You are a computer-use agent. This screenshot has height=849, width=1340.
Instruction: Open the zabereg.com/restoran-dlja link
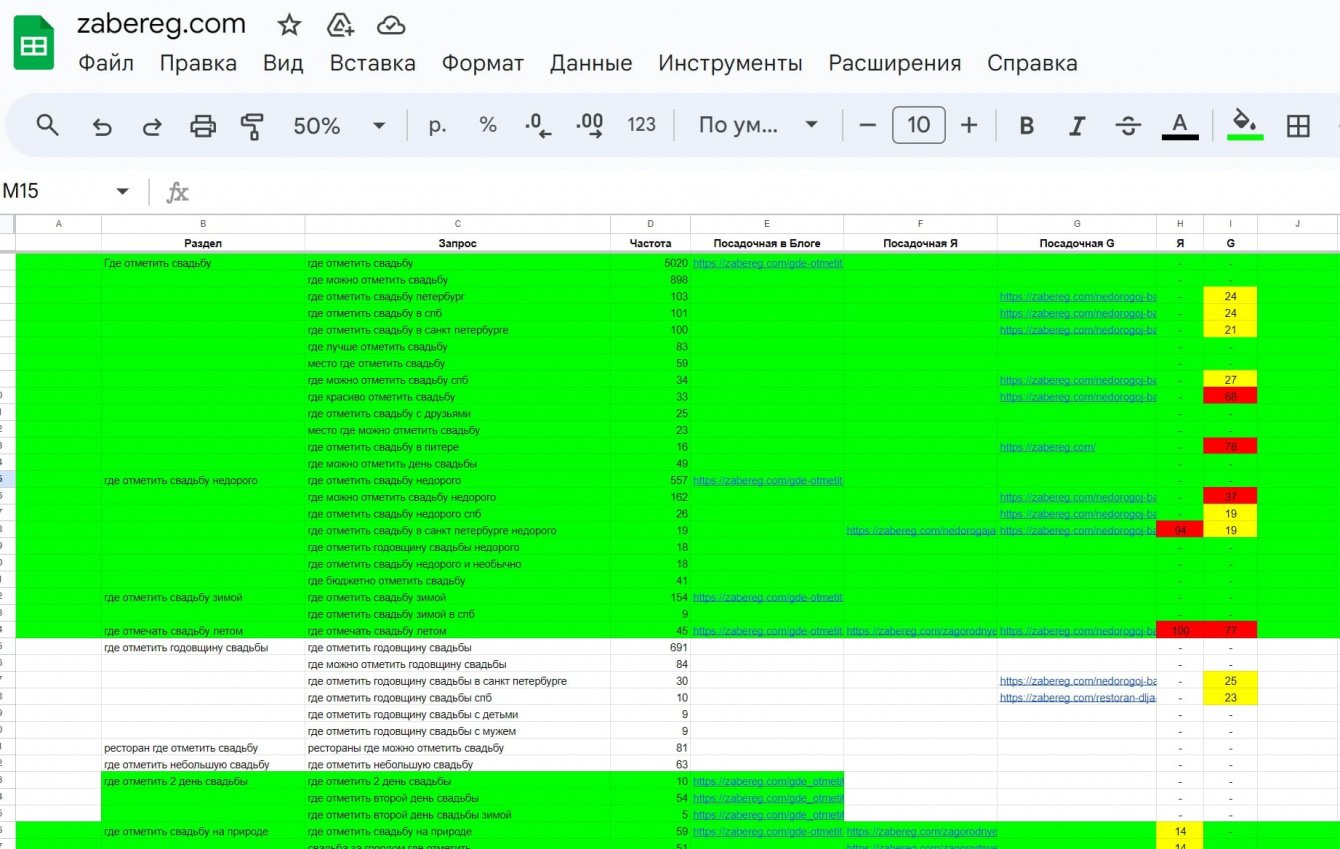(1078, 698)
